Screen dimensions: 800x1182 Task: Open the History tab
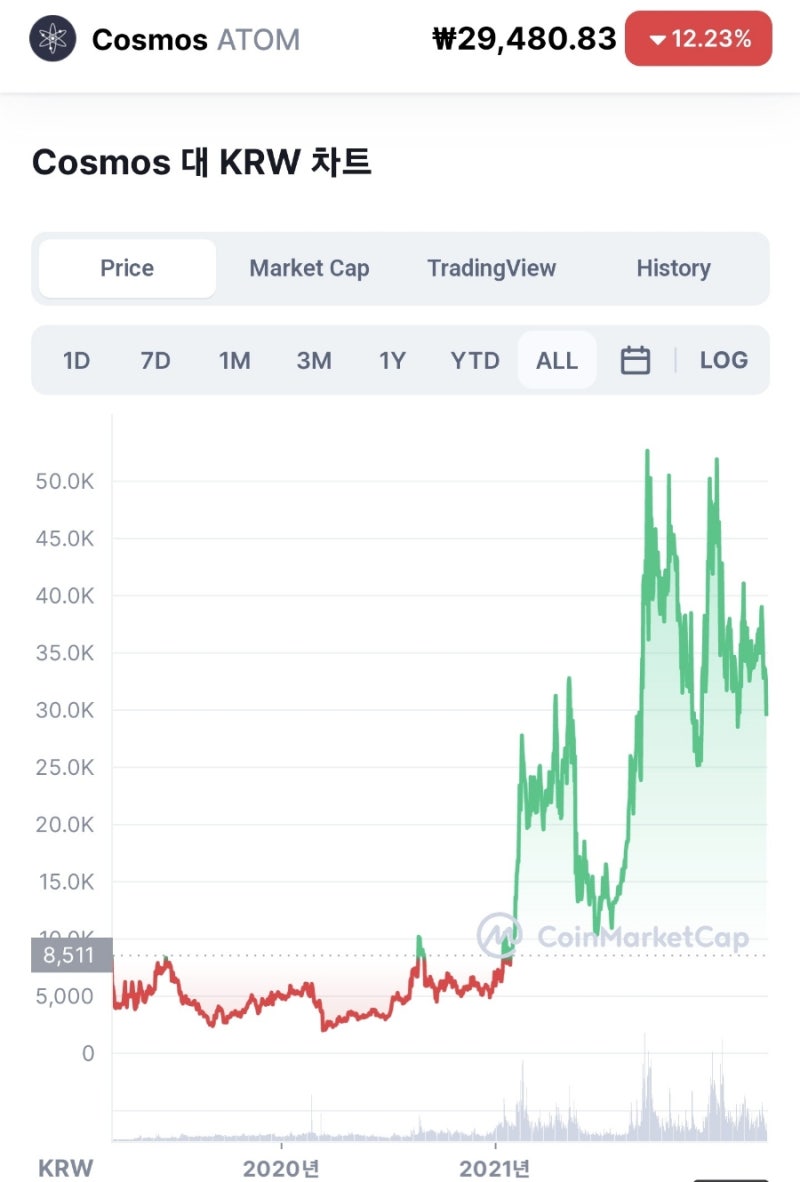[x=673, y=268]
